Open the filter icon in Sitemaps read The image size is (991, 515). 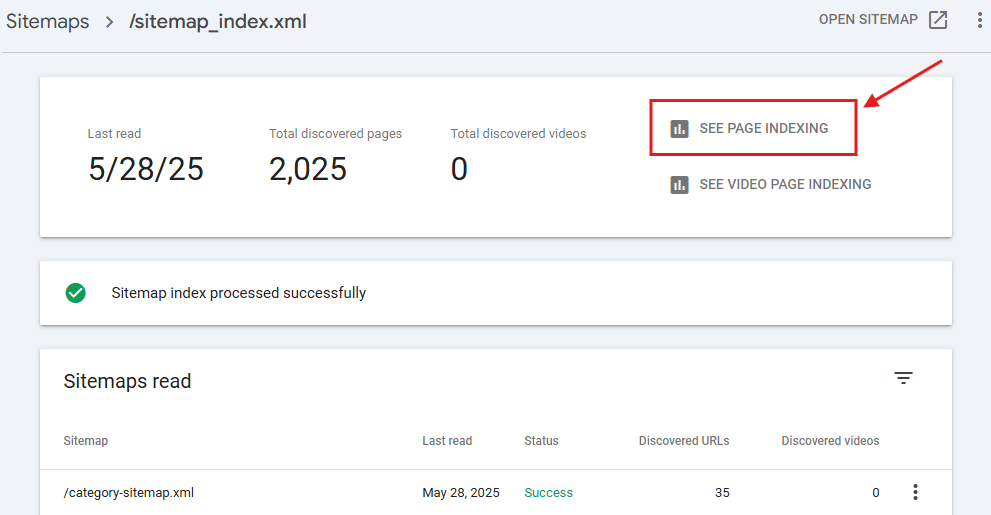click(x=903, y=378)
